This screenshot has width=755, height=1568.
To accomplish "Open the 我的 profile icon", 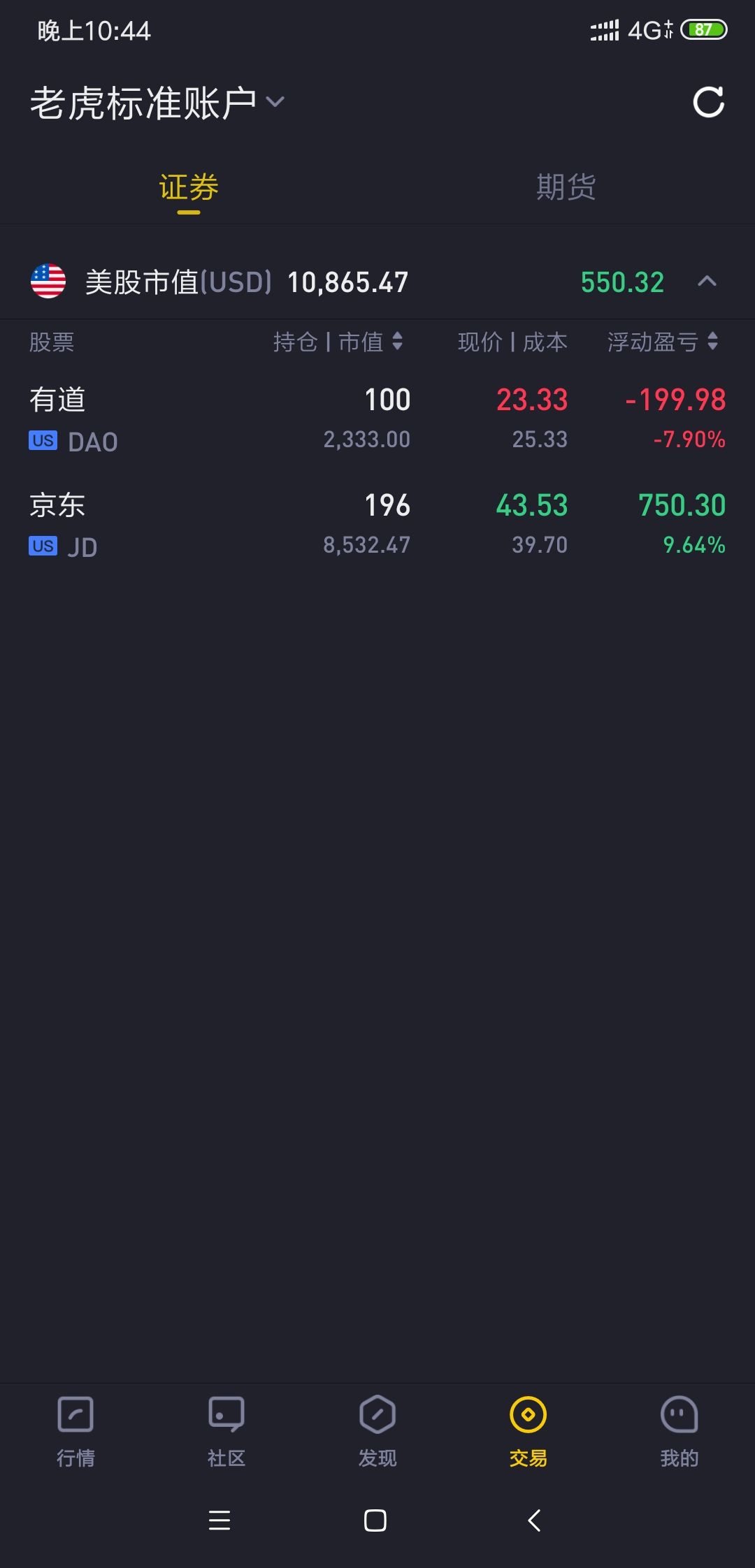I will point(679,1415).
